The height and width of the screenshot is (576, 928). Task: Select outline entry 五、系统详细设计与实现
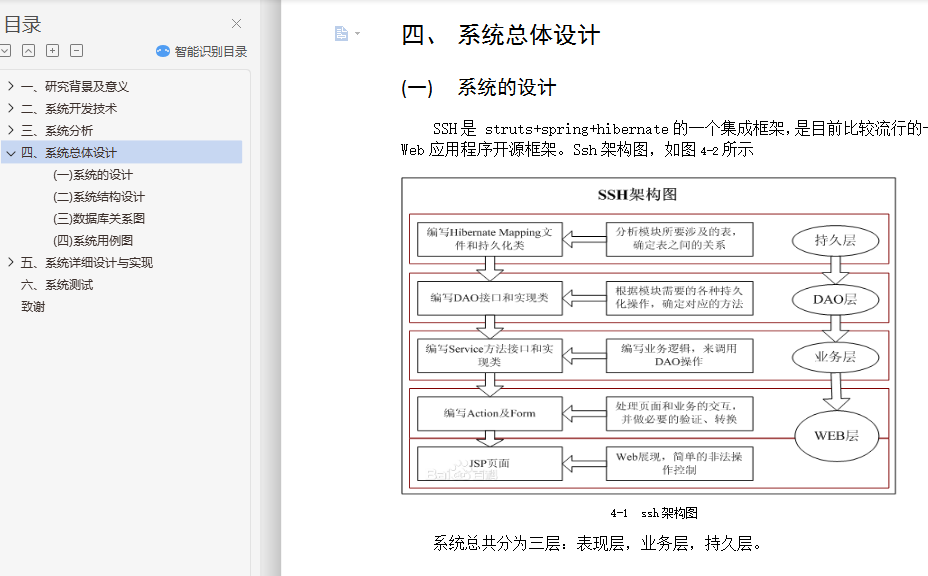coord(87,262)
